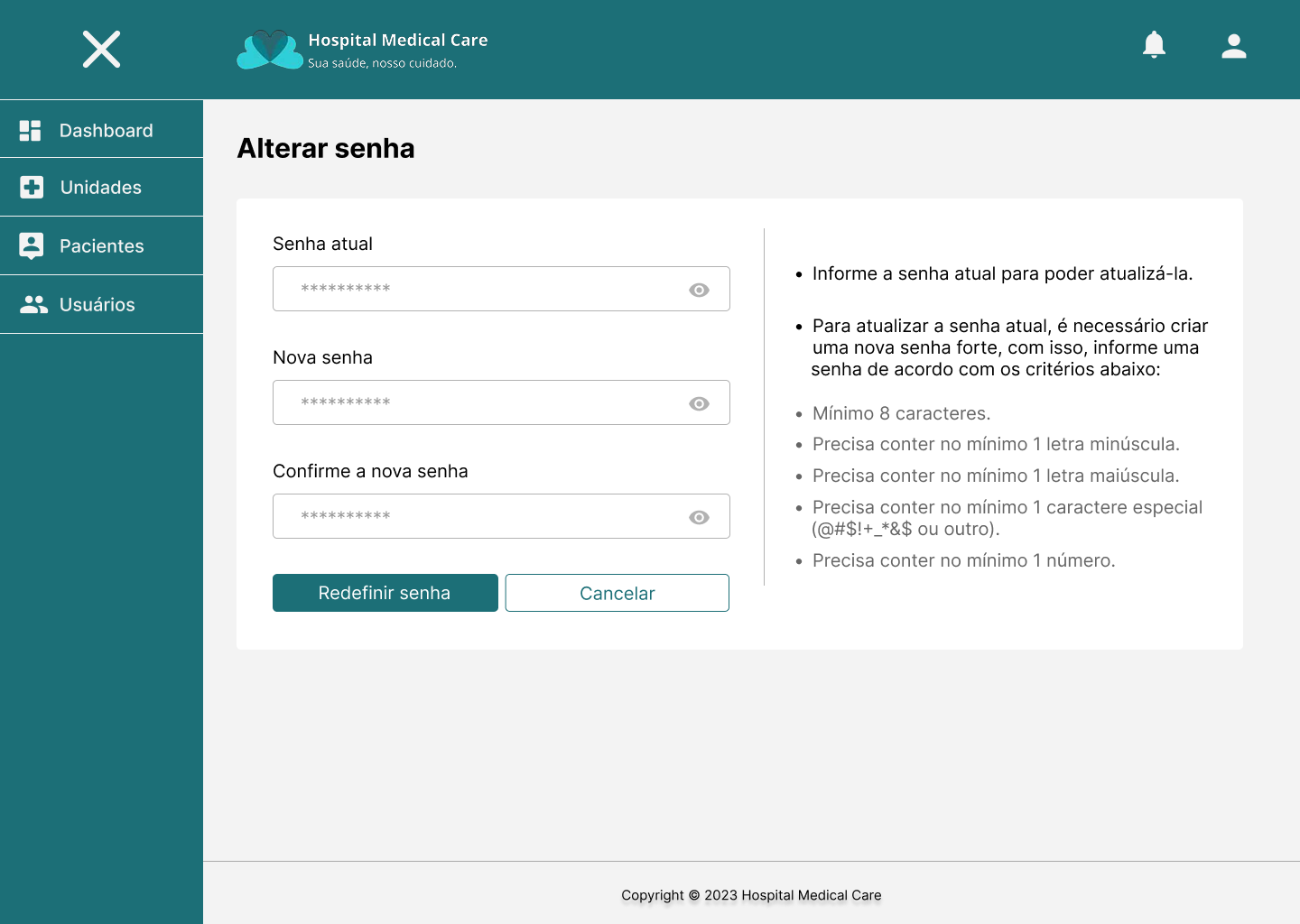Navigate to Usuários section
Image resolution: width=1300 pixels, height=924 pixels.
[x=101, y=304]
